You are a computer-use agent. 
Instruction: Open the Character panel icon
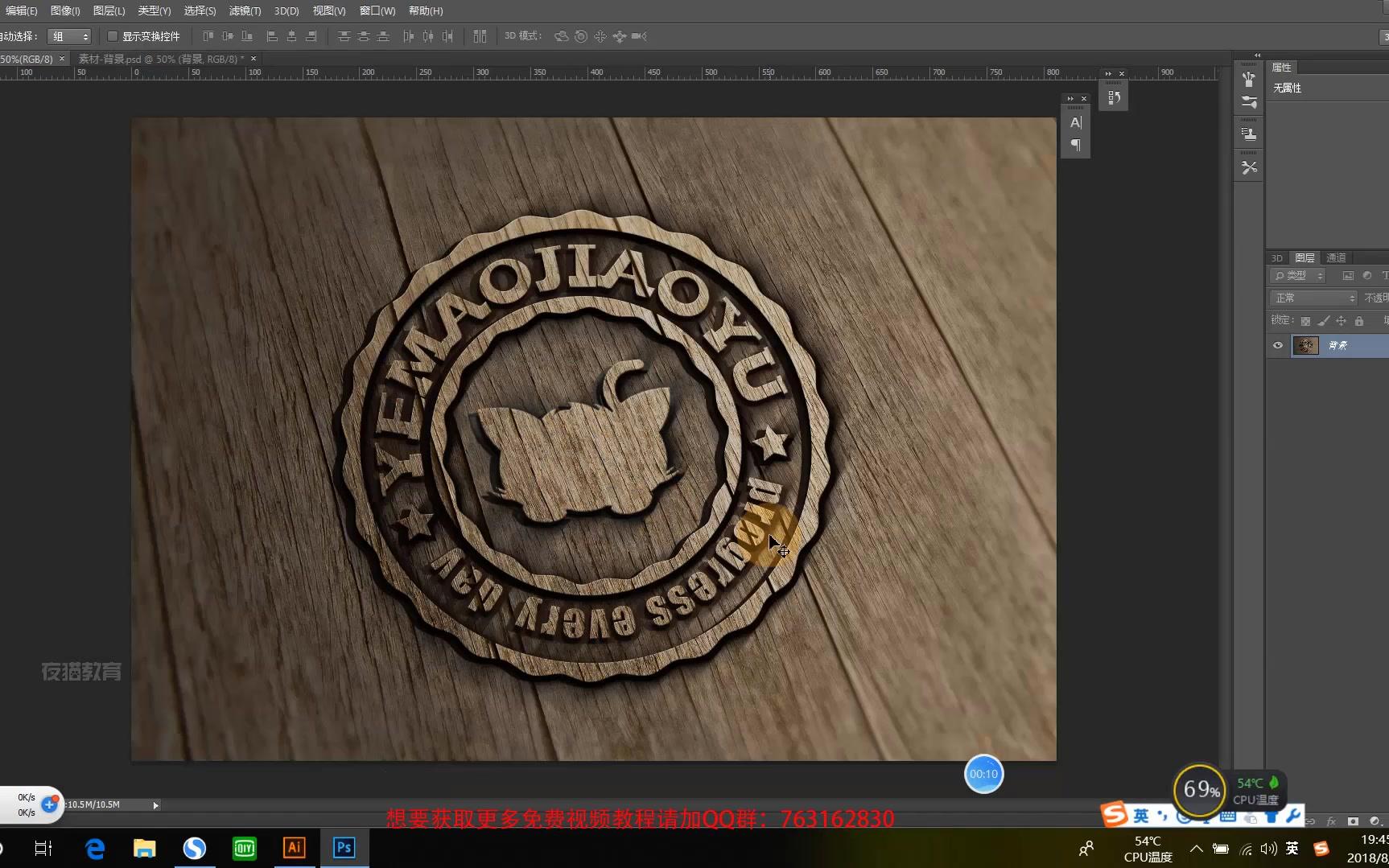(x=1076, y=123)
